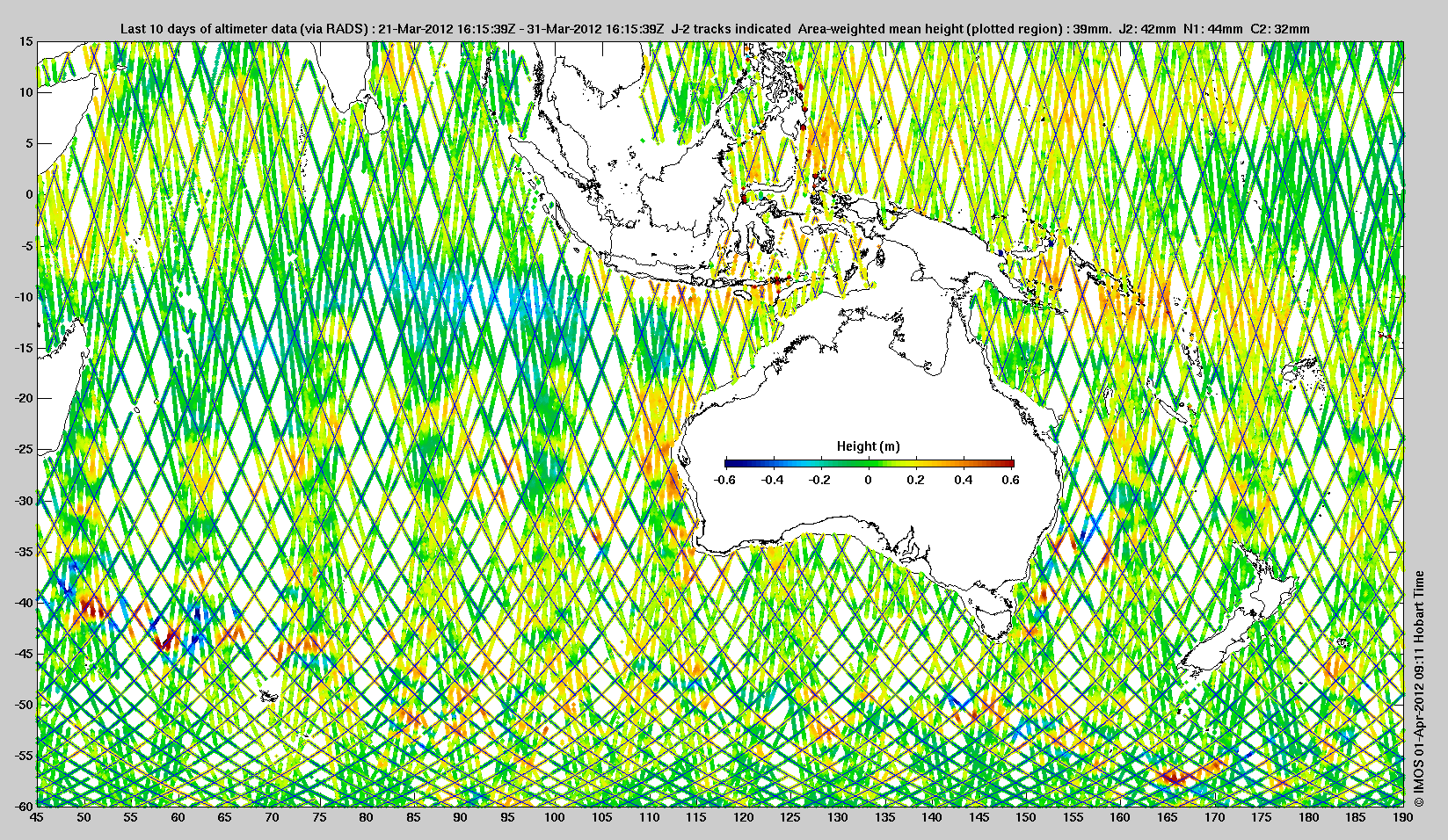Click the '0.4' colorbar label
1448x840 pixels.
pyautogui.click(x=963, y=480)
